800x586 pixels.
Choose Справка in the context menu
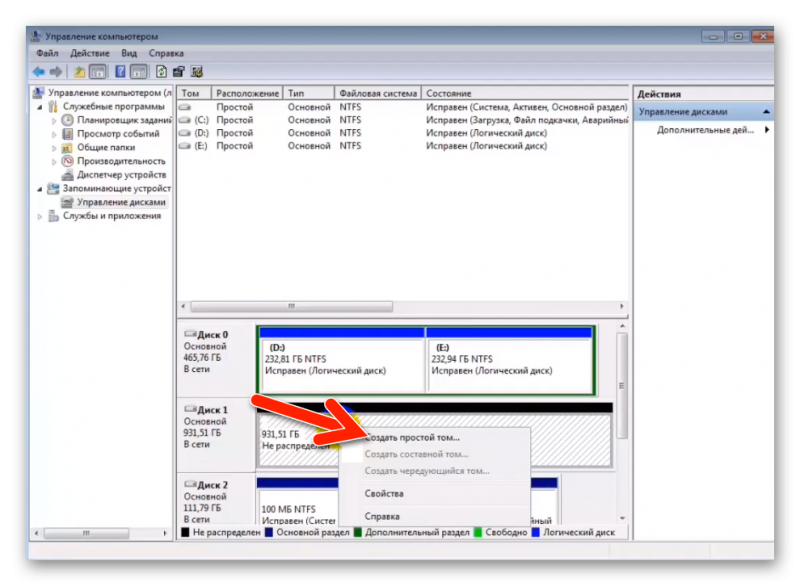[x=434, y=516]
